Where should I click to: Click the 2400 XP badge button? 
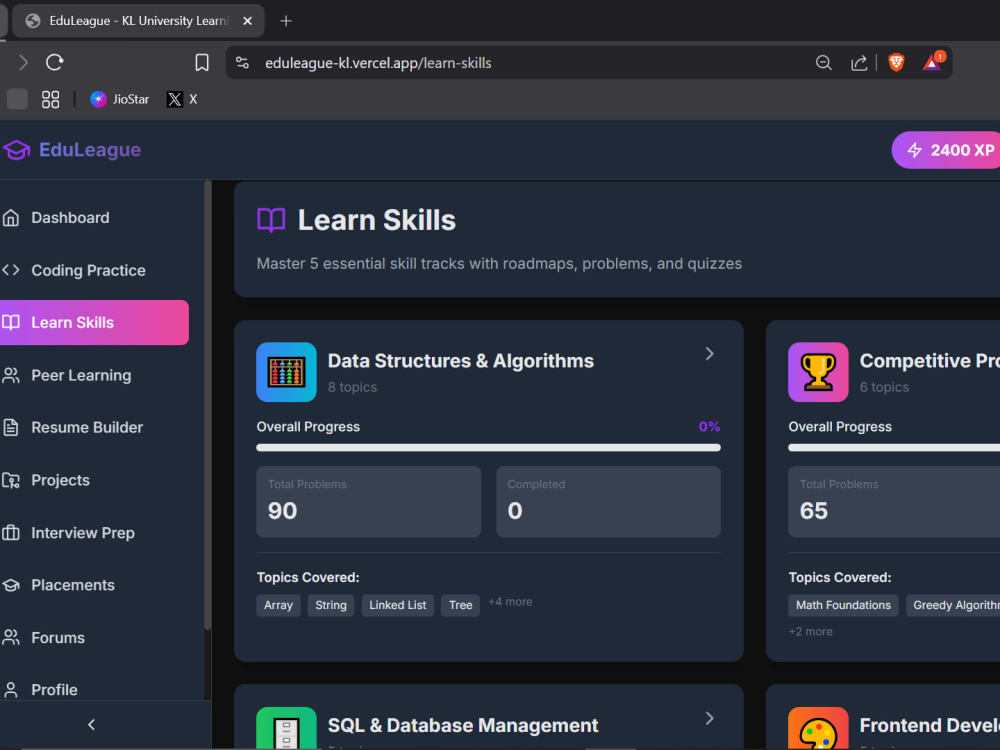pyautogui.click(x=946, y=151)
